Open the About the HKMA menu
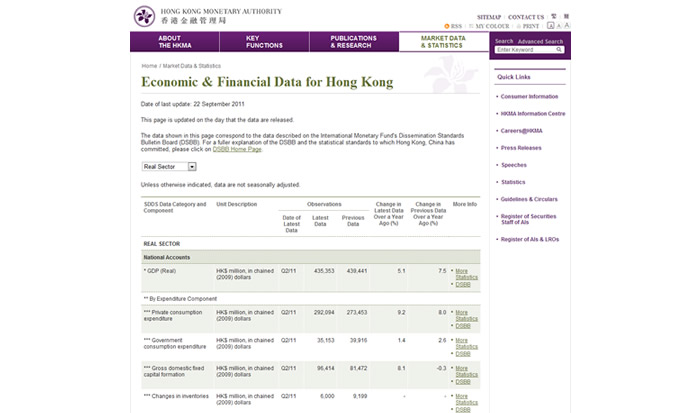The width and height of the screenshot is (700, 413). [x=175, y=42]
